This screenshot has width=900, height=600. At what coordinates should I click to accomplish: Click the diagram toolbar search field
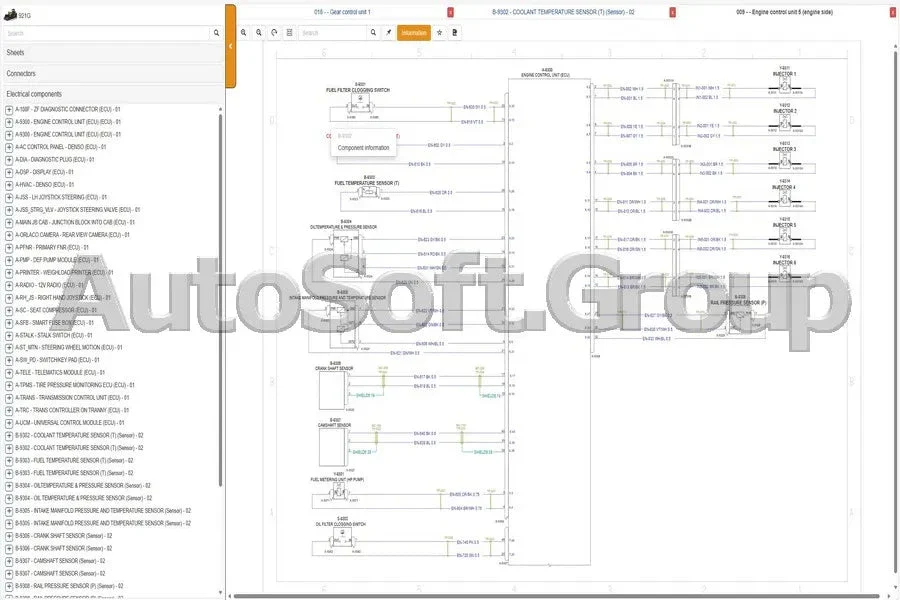(x=333, y=33)
